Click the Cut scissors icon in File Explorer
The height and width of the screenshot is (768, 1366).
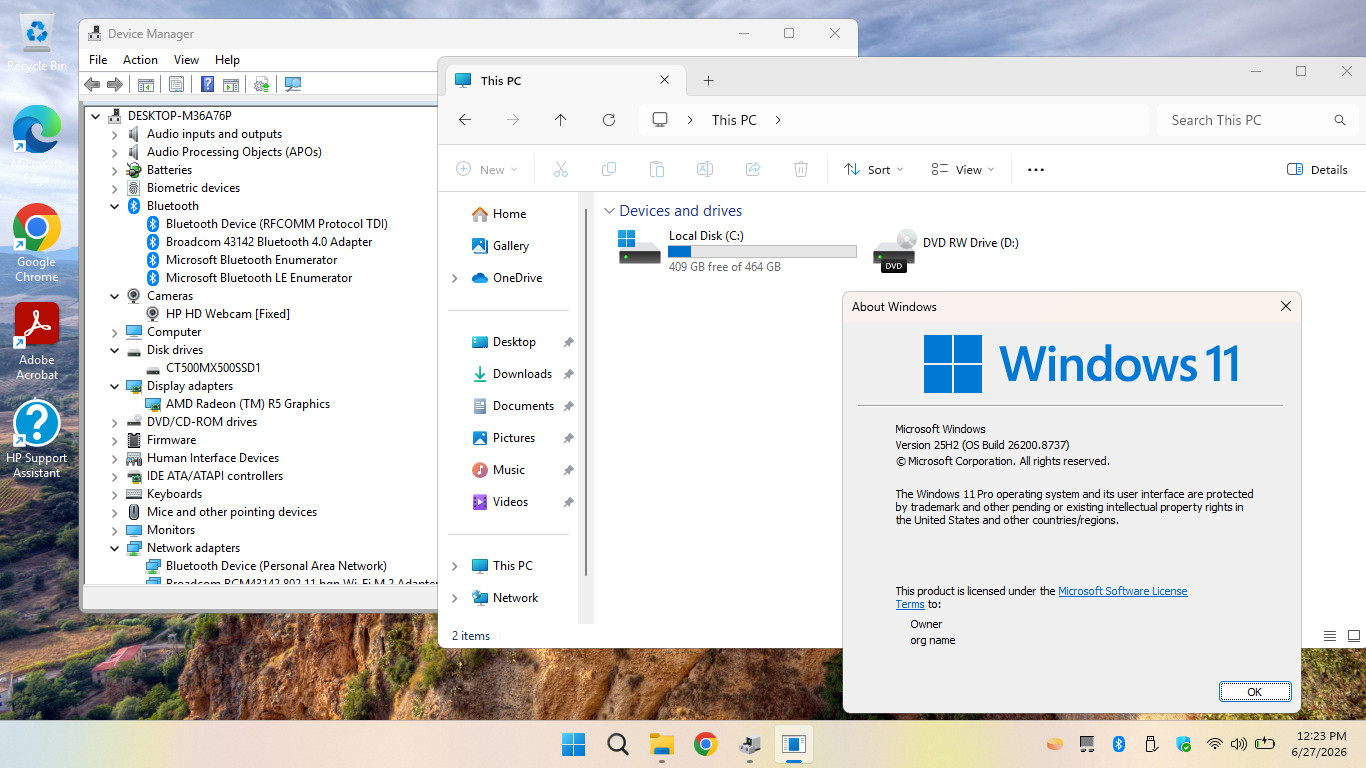(561, 170)
